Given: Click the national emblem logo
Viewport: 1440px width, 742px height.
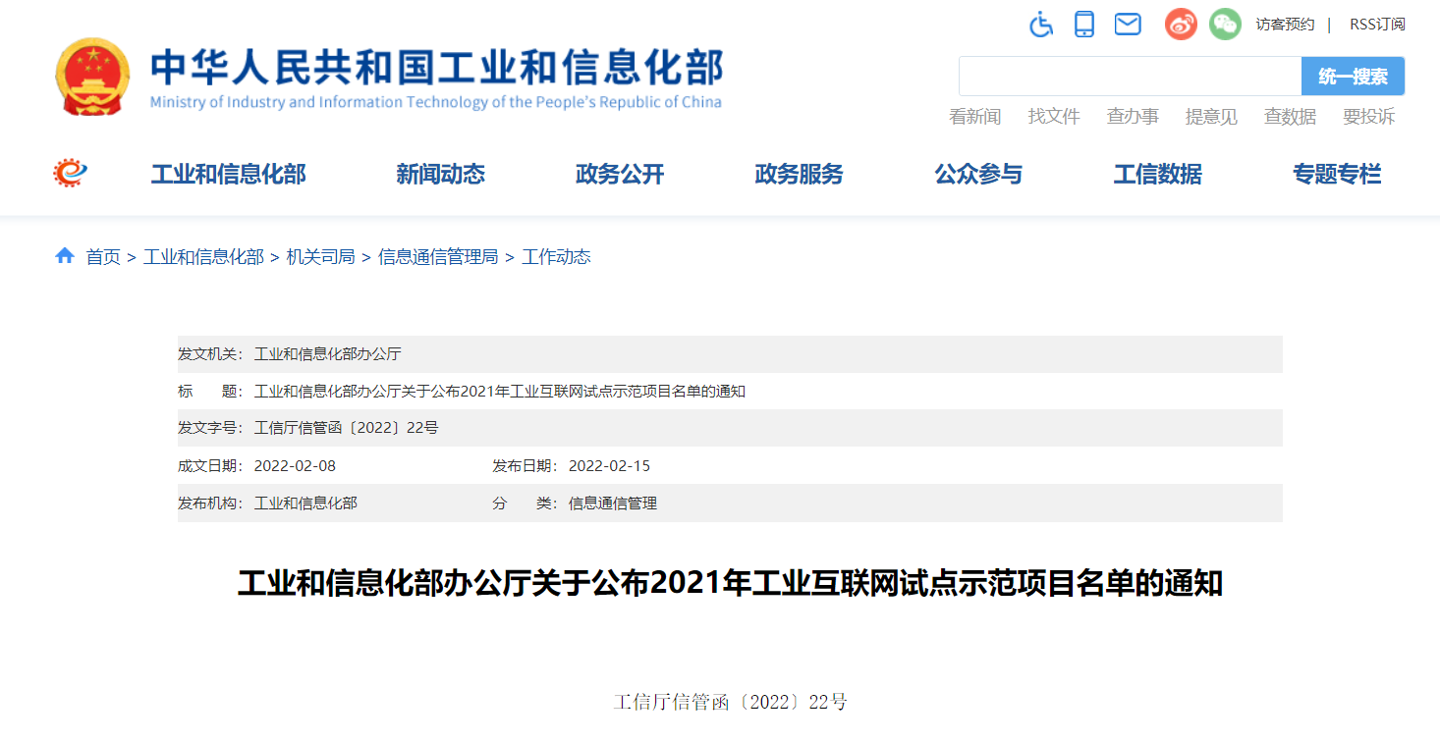Looking at the screenshot, I should 92,77.
